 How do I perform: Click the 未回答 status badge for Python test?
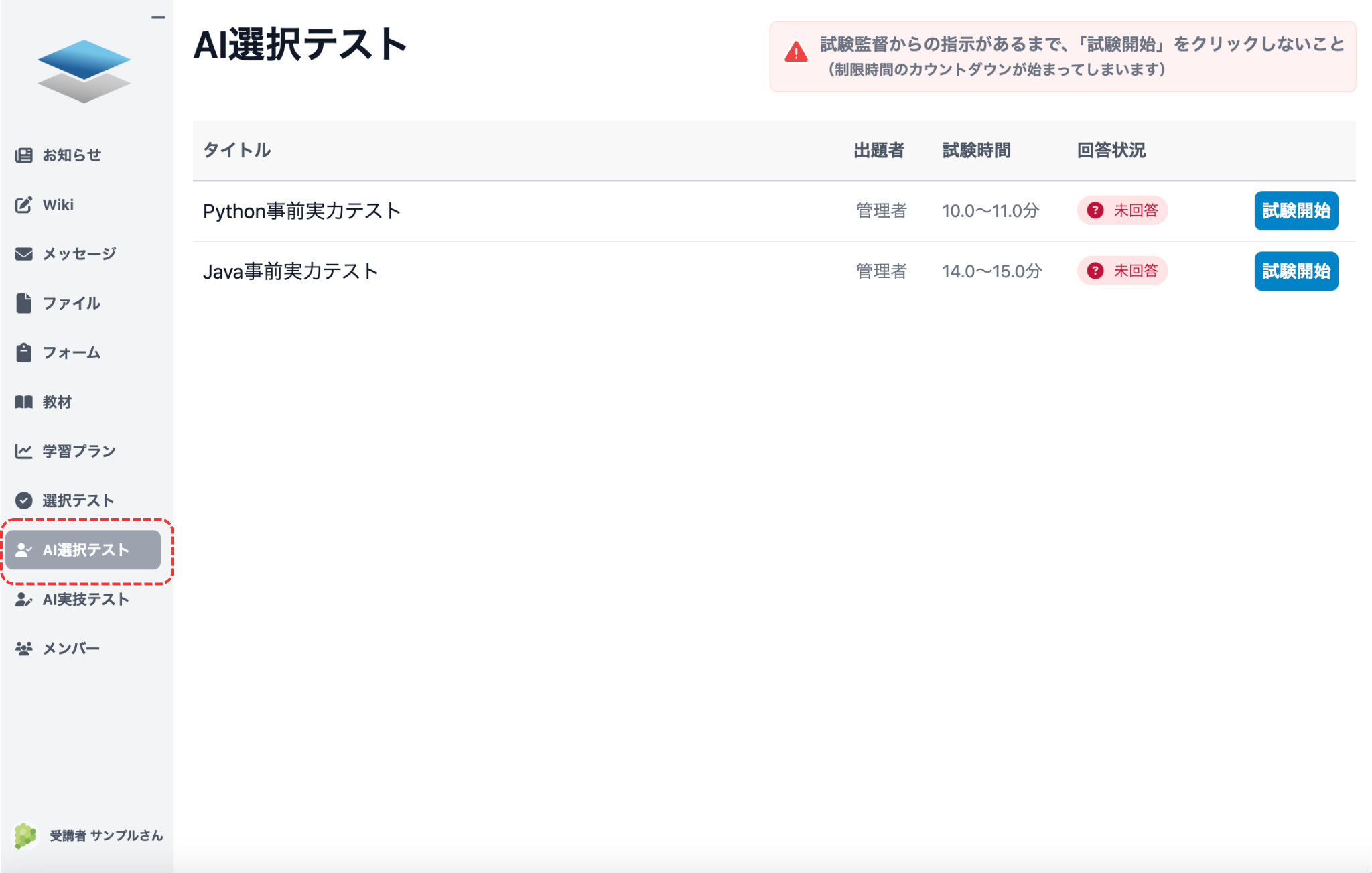(x=1121, y=210)
